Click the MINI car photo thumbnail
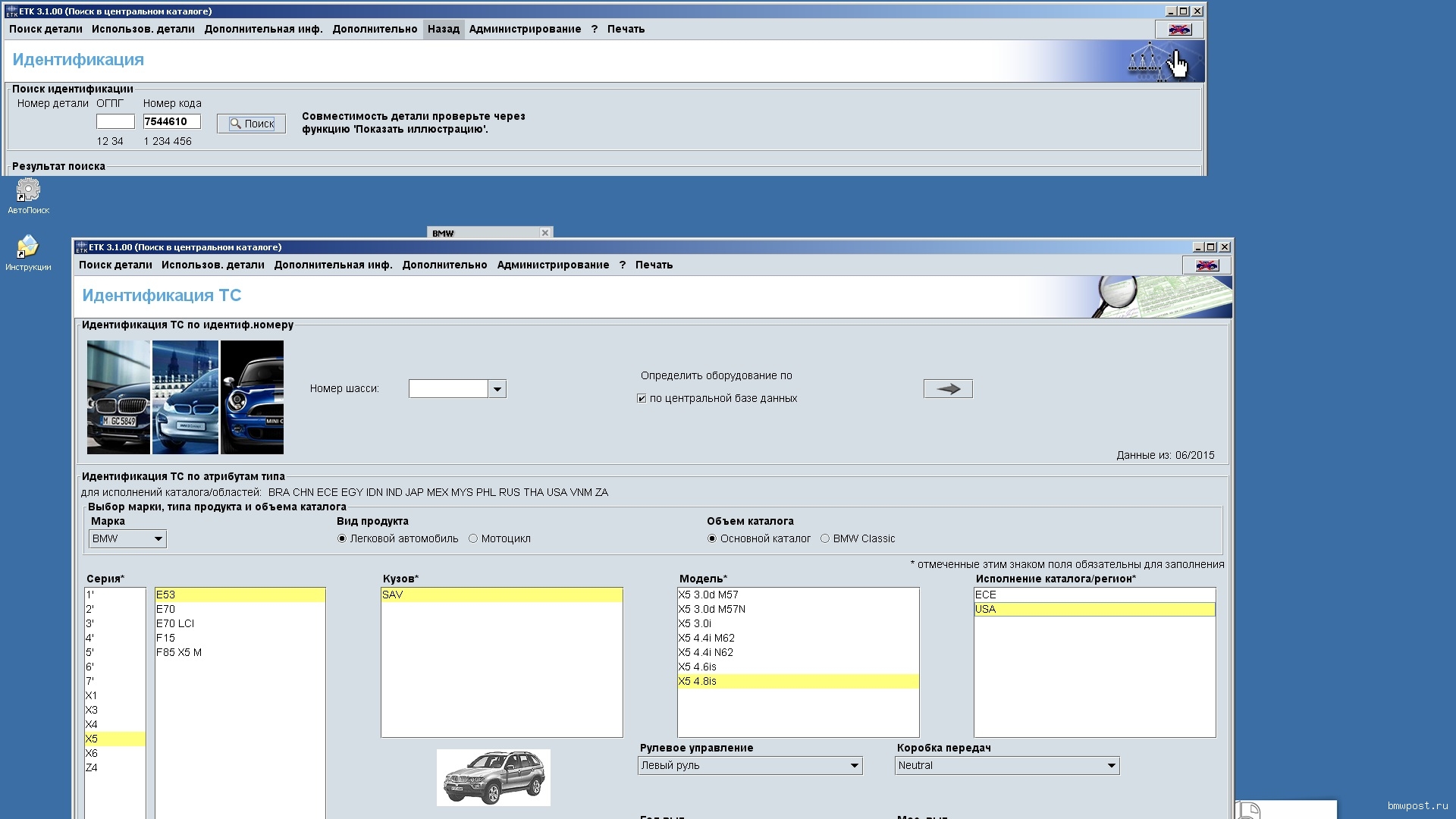1456x819 pixels. click(x=252, y=397)
